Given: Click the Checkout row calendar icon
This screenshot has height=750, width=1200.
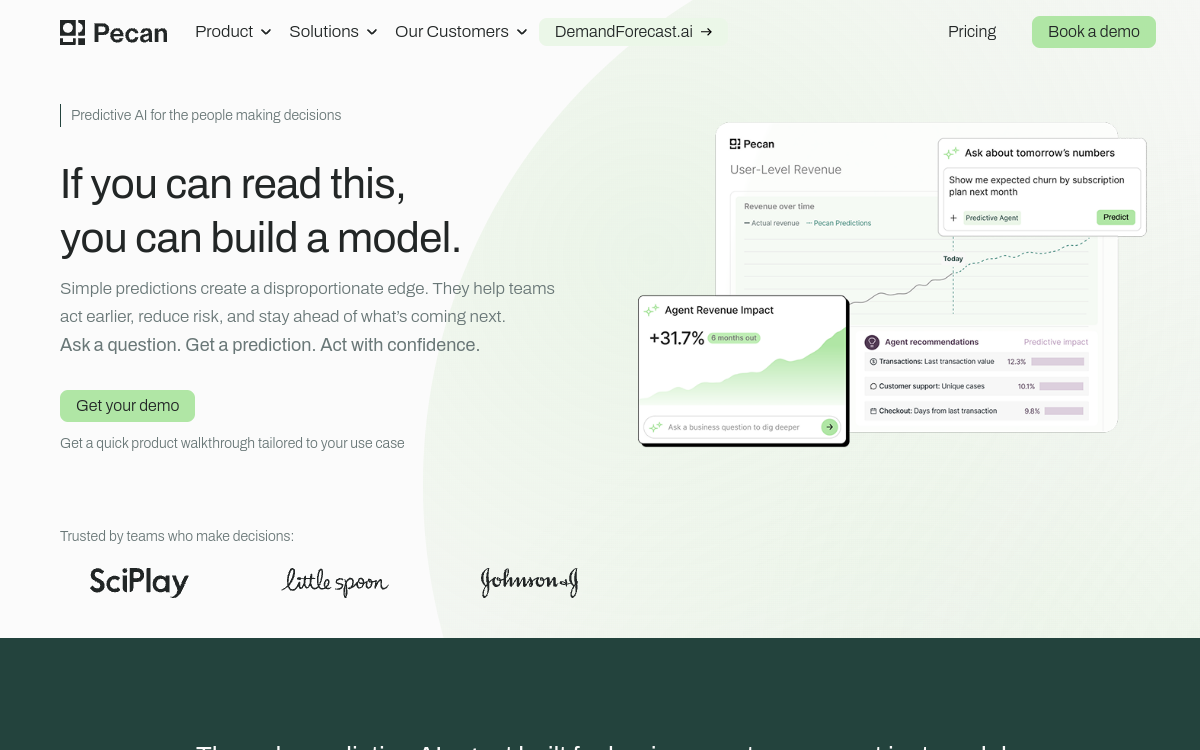Looking at the screenshot, I should 873,411.
